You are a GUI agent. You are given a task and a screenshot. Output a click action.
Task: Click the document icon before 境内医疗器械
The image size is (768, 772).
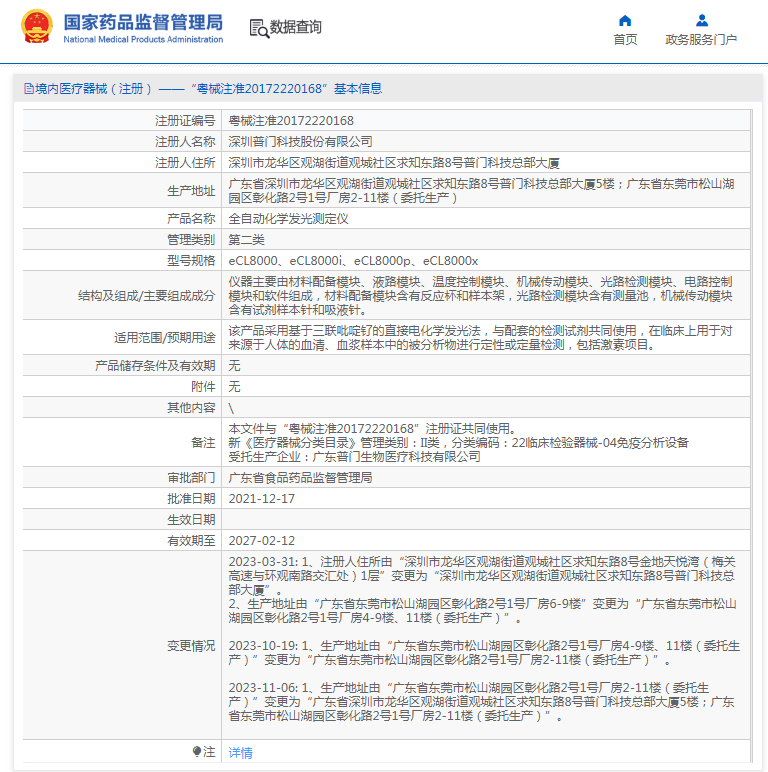[x=29, y=89]
